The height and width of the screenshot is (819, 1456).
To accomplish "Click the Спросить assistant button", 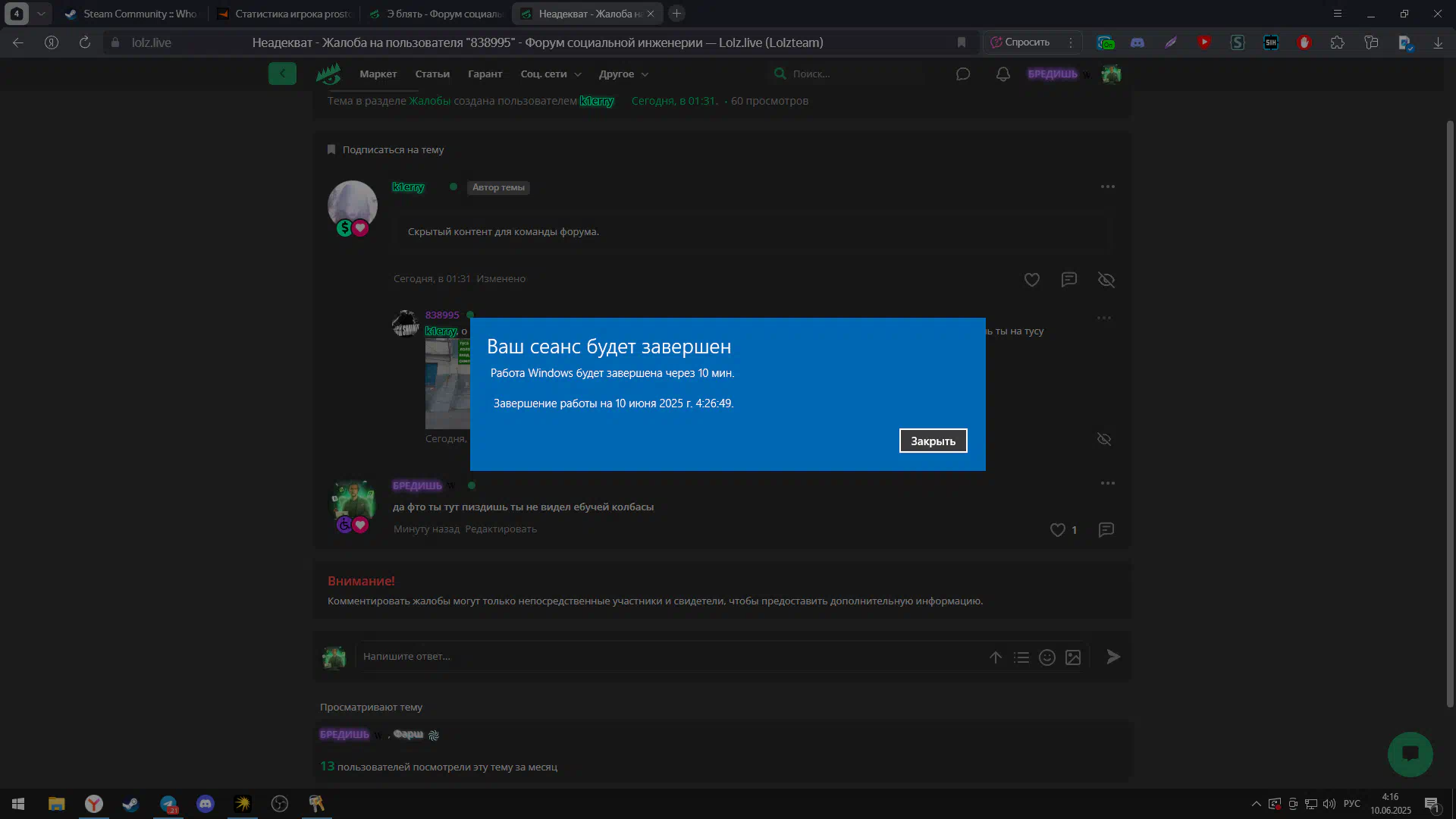I will [1021, 42].
